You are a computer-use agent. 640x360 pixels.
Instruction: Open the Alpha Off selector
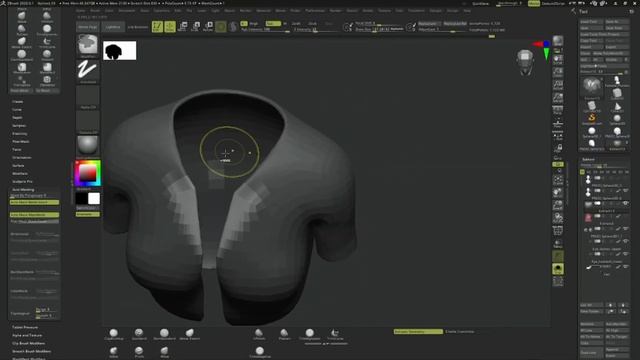coord(87,97)
